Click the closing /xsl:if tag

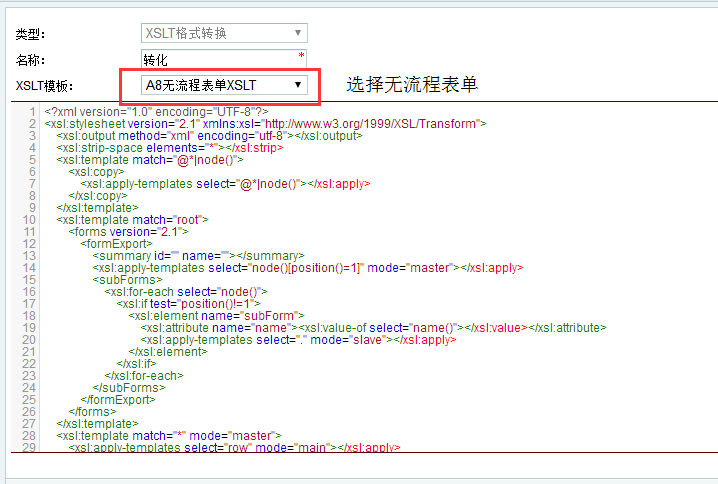tap(136, 364)
